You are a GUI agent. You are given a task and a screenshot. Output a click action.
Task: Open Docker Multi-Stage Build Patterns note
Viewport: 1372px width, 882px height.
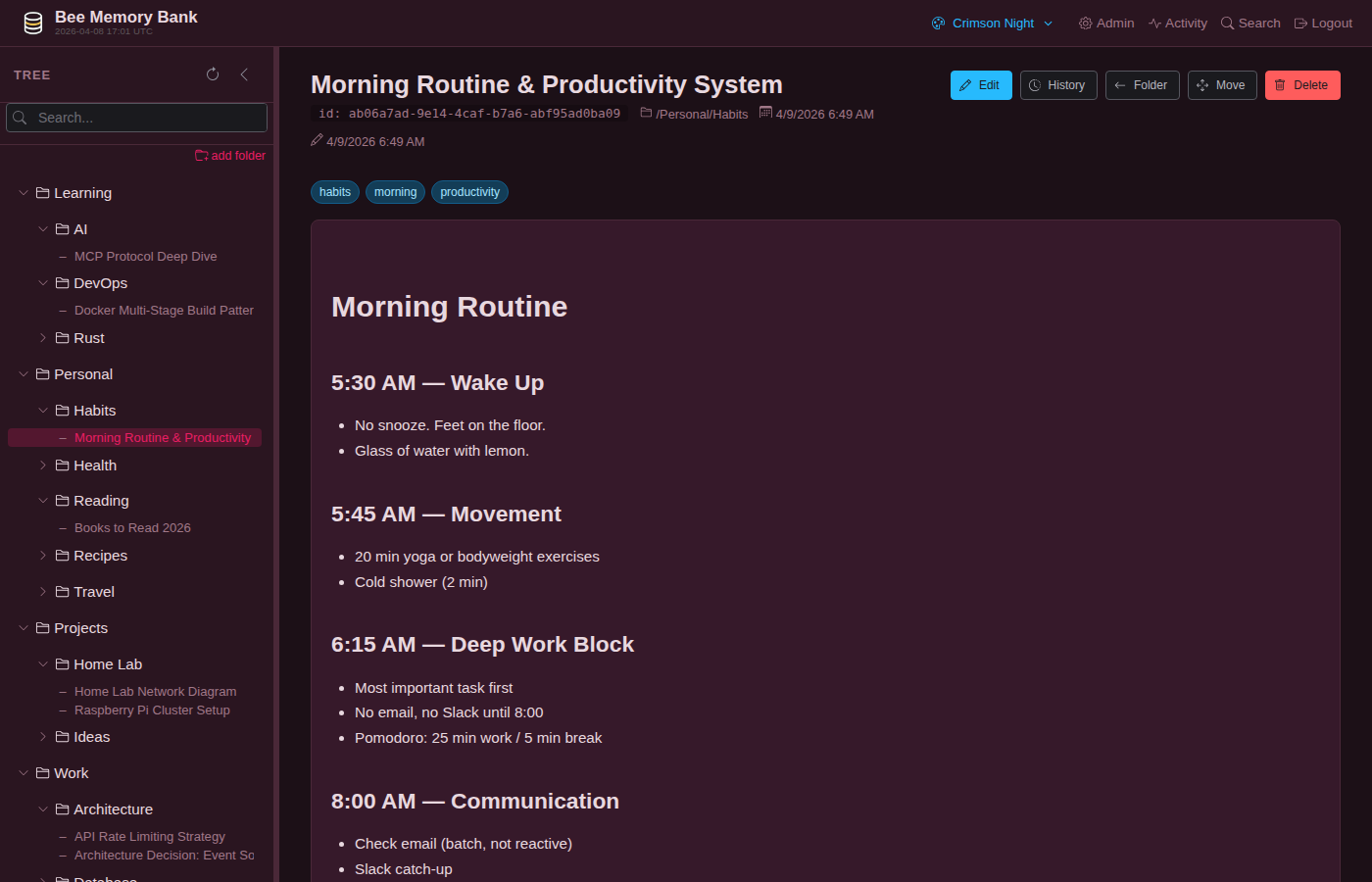(x=164, y=311)
